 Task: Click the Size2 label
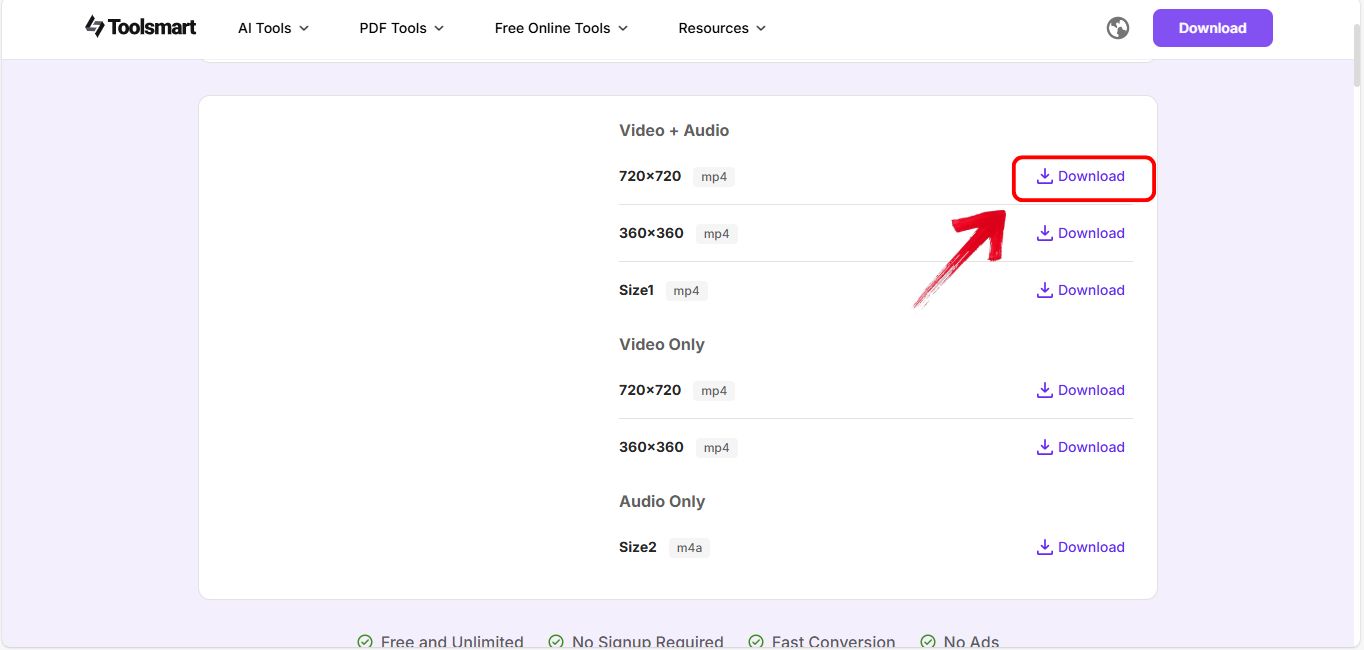click(x=638, y=547)
